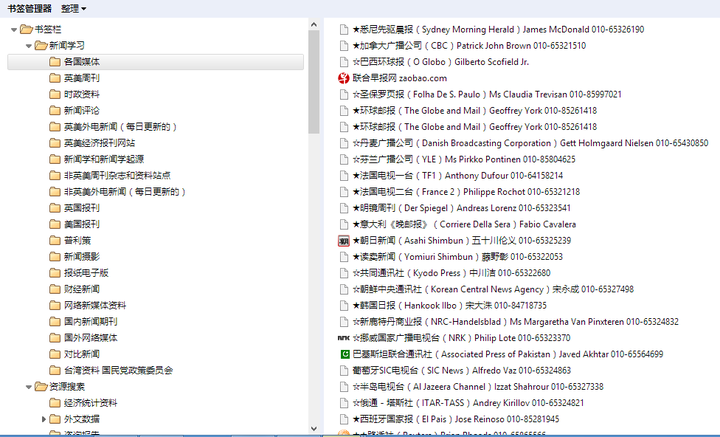The height and width of the screenshot is (437, 720).
Task: Select the 经济统计资料 folder
Action: pos(90,403)
